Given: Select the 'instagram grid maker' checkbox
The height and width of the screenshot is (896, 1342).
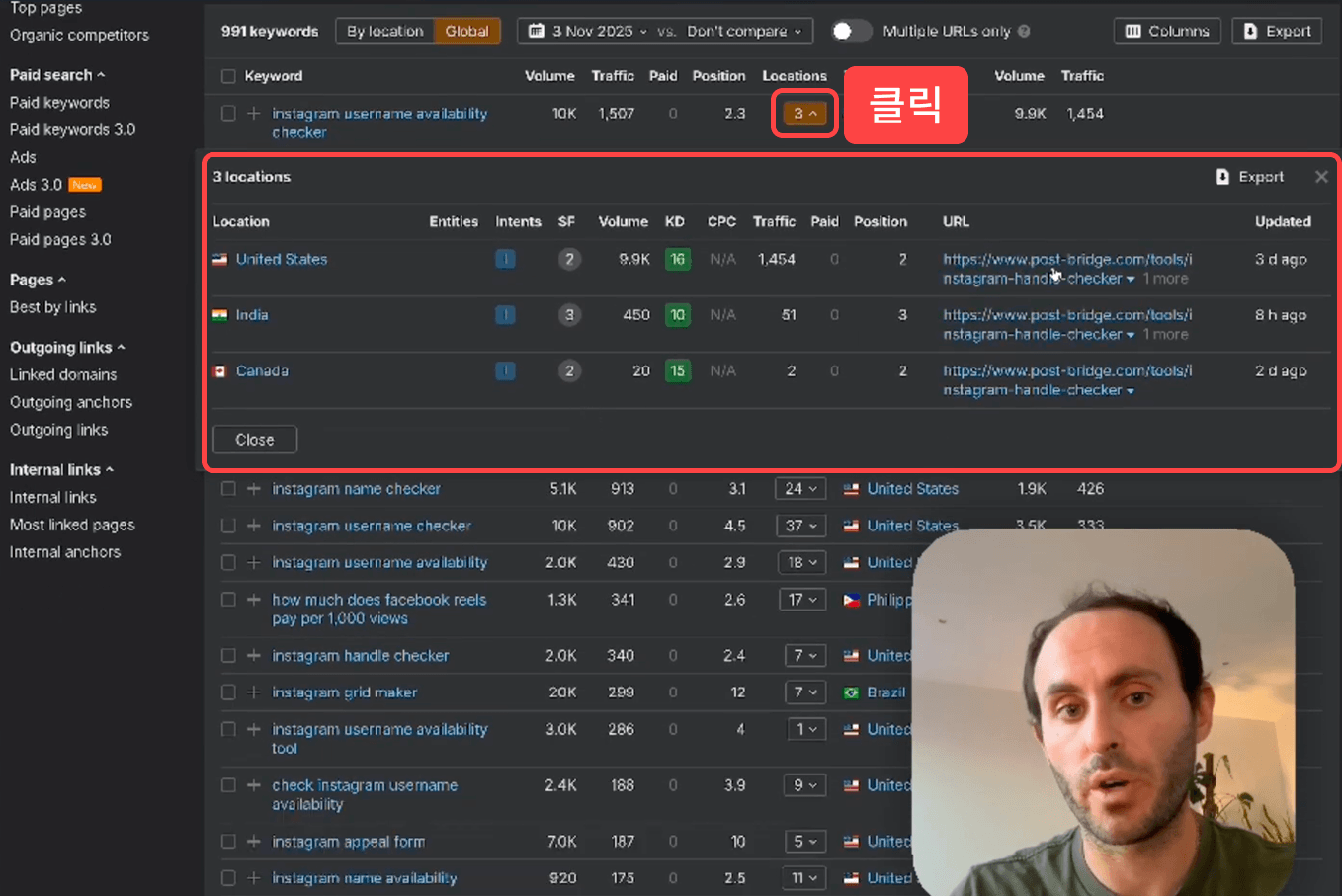Looking at the screenshot, I should (229, 692).
